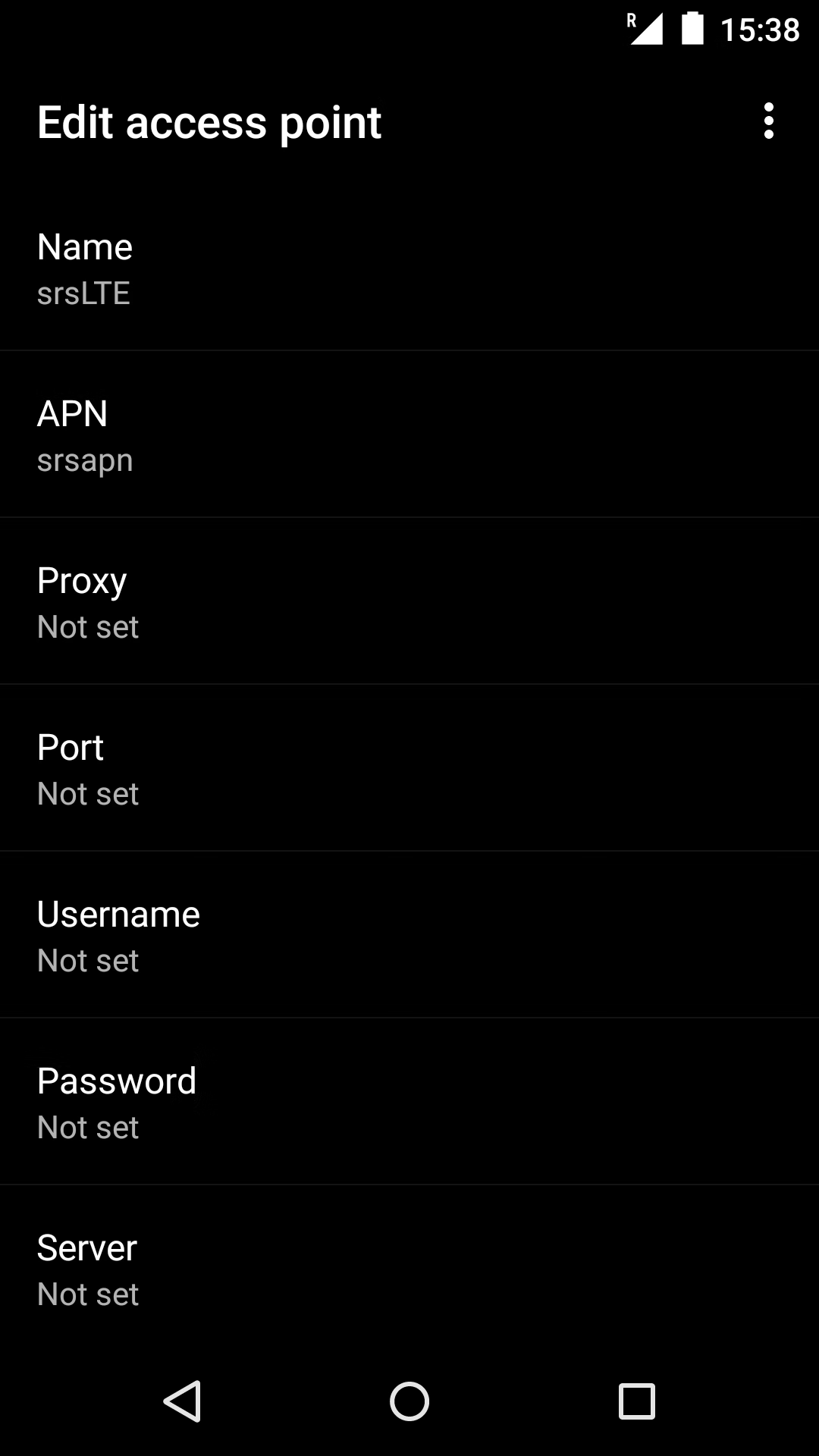
Task: Tap 'Not set' under Server
Action: (x=88, y=1295)
